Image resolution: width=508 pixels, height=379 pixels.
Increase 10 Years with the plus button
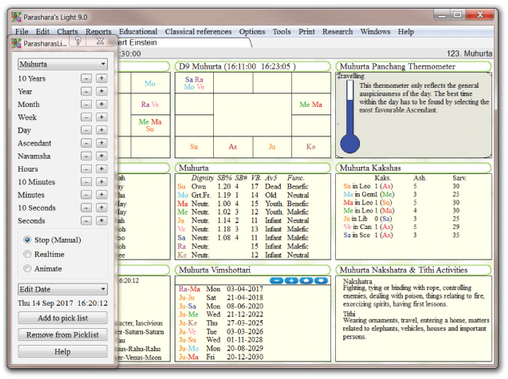102,78
